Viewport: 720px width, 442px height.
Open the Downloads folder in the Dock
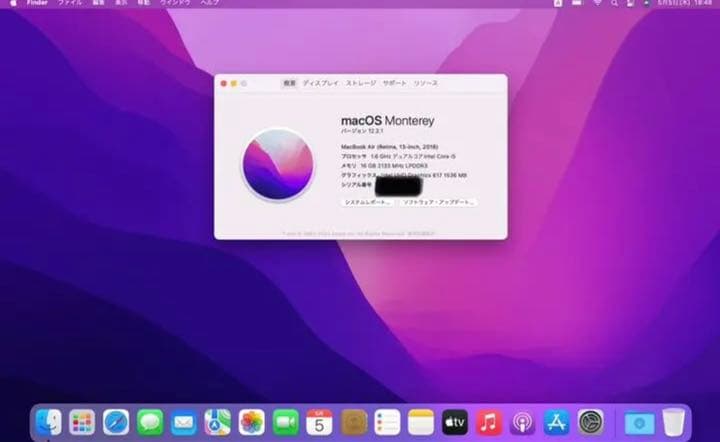point(640,422)
